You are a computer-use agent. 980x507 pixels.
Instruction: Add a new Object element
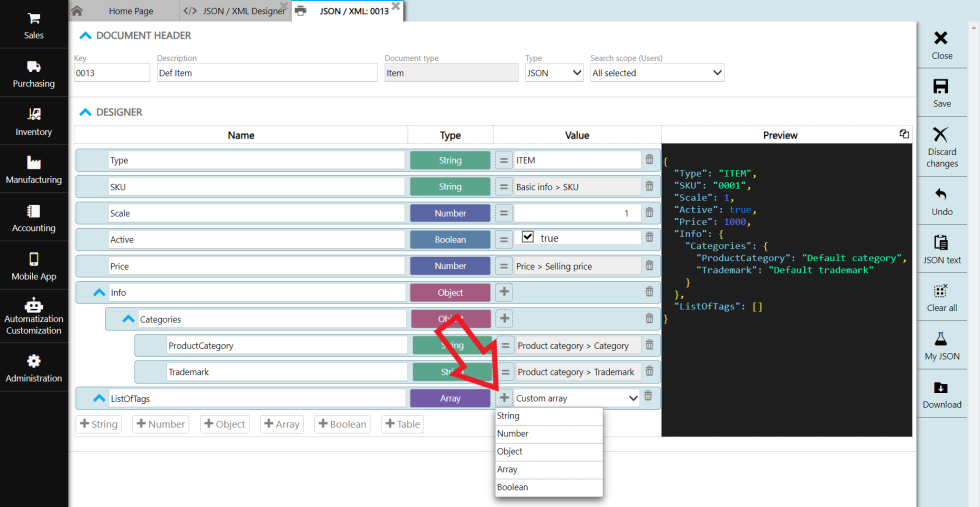pyautogui.click(x=224, y=424)
